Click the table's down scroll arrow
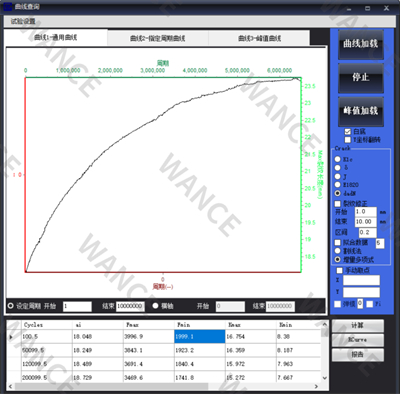Screen dimensions: 400x394 coord(325,378)
